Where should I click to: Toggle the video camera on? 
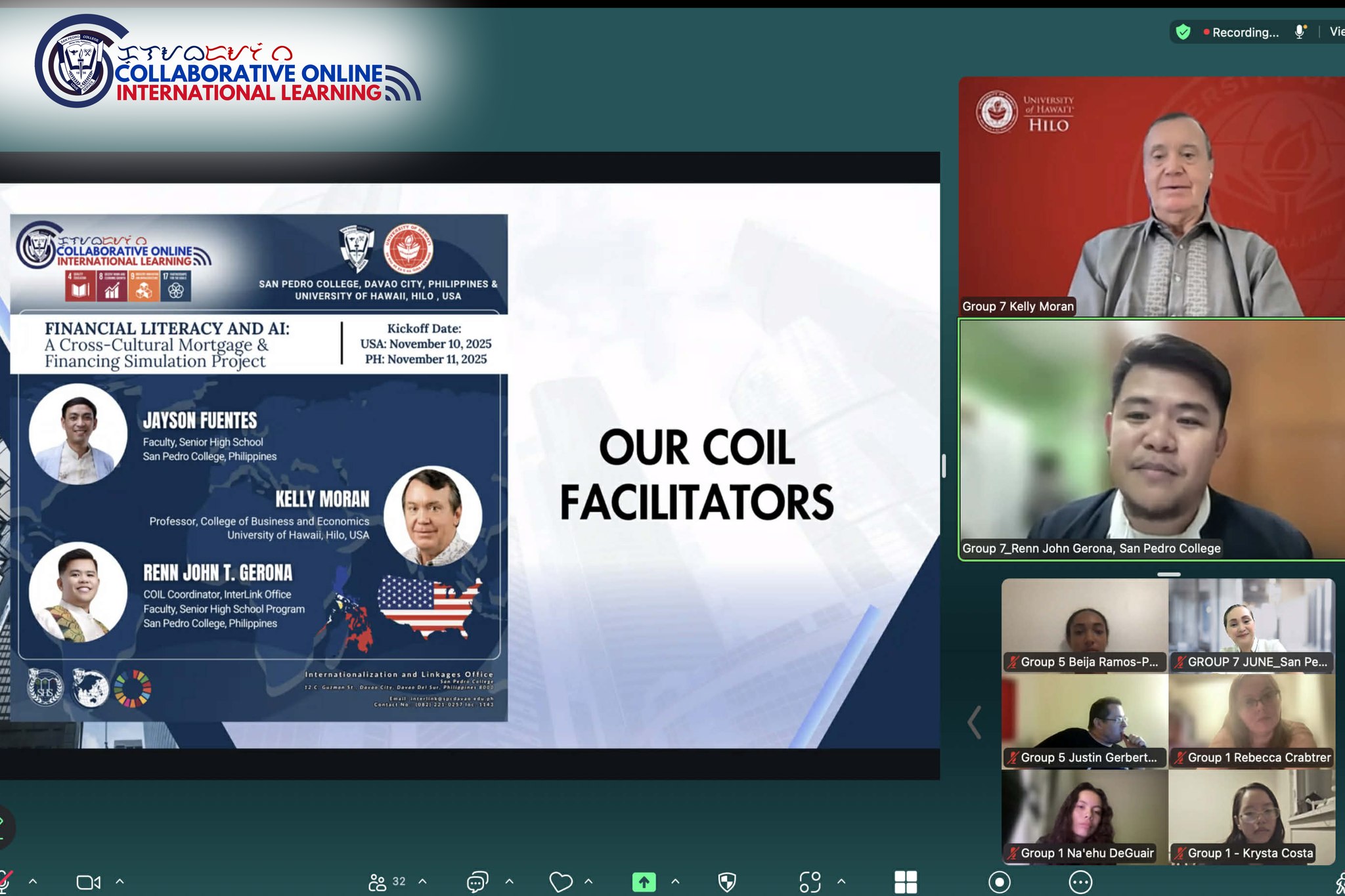pyautogui.click(x=89, y=882)
